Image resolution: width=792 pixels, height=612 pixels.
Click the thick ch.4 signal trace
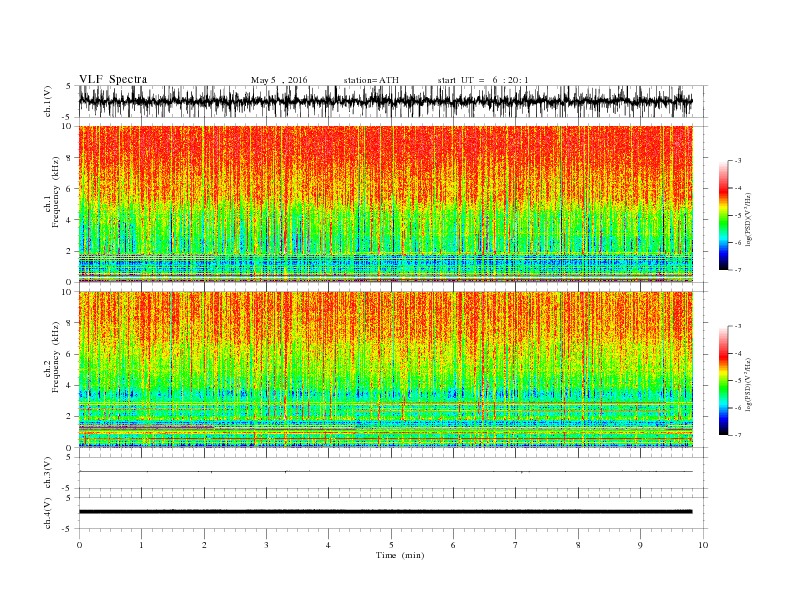tap(385, 512)
